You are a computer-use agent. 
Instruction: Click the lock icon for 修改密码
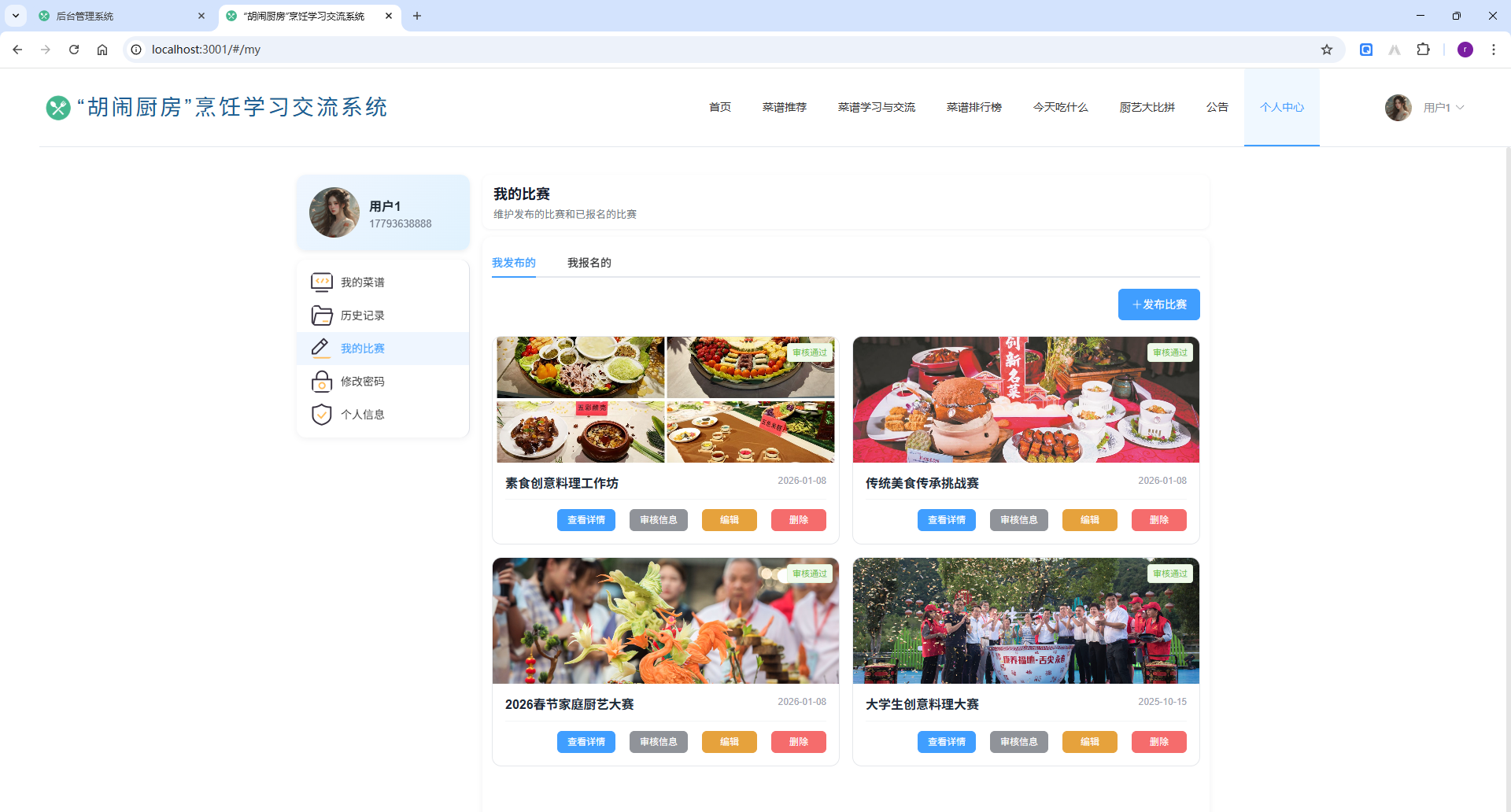coord(322,382)
